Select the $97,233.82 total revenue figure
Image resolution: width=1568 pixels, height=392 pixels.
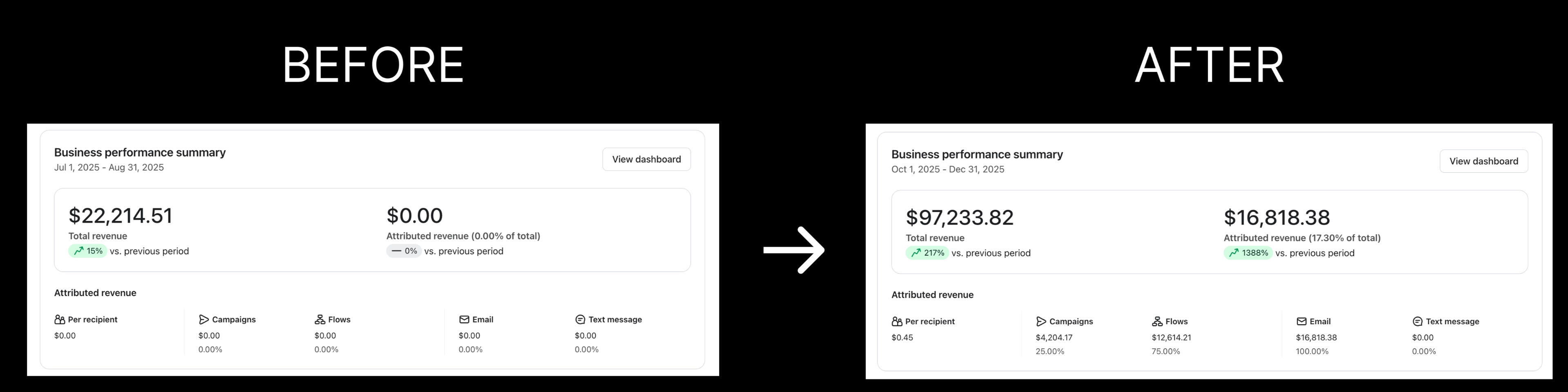pos(959,217)
